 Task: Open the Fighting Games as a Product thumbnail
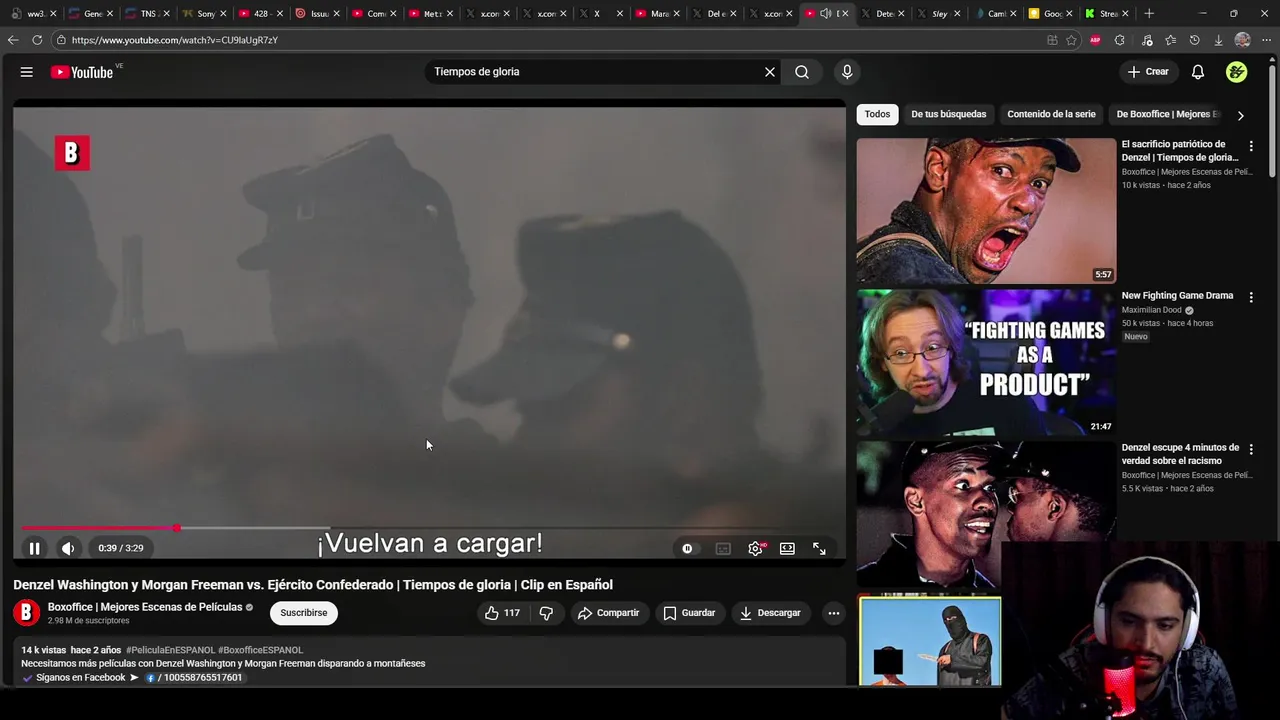click(986, 363)
